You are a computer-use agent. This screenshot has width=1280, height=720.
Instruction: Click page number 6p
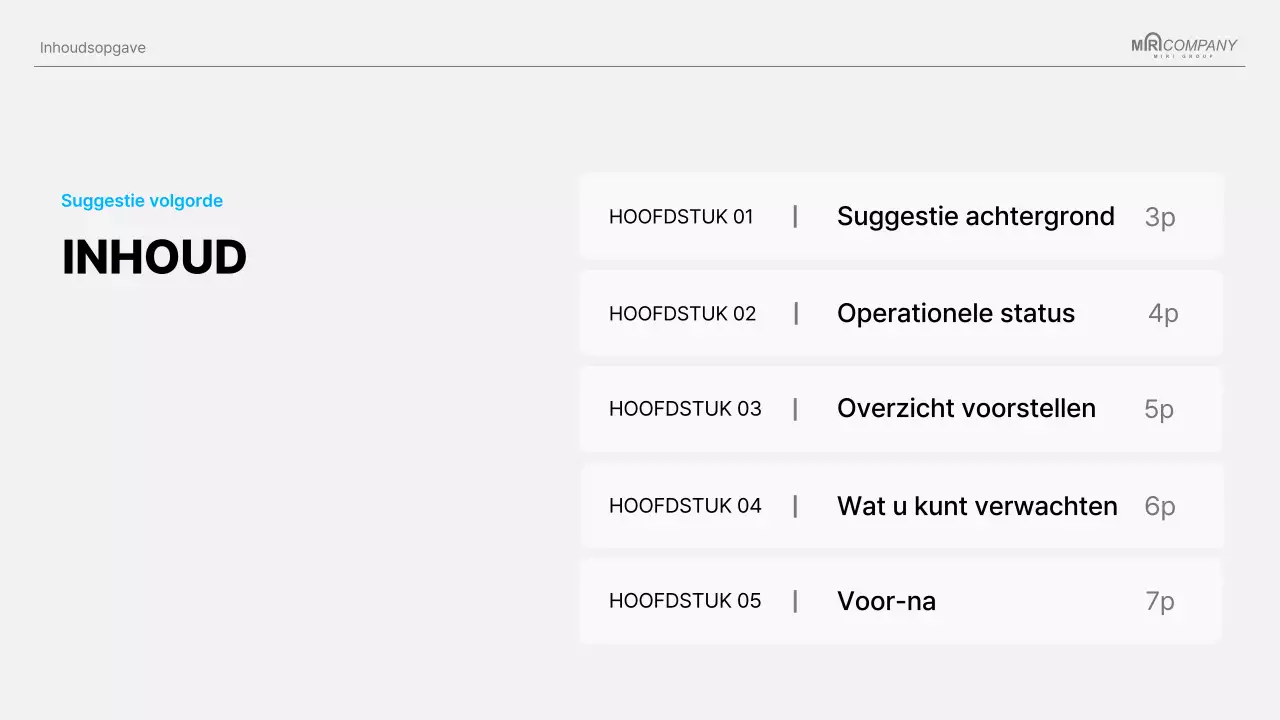click(x=1160, y=506)
